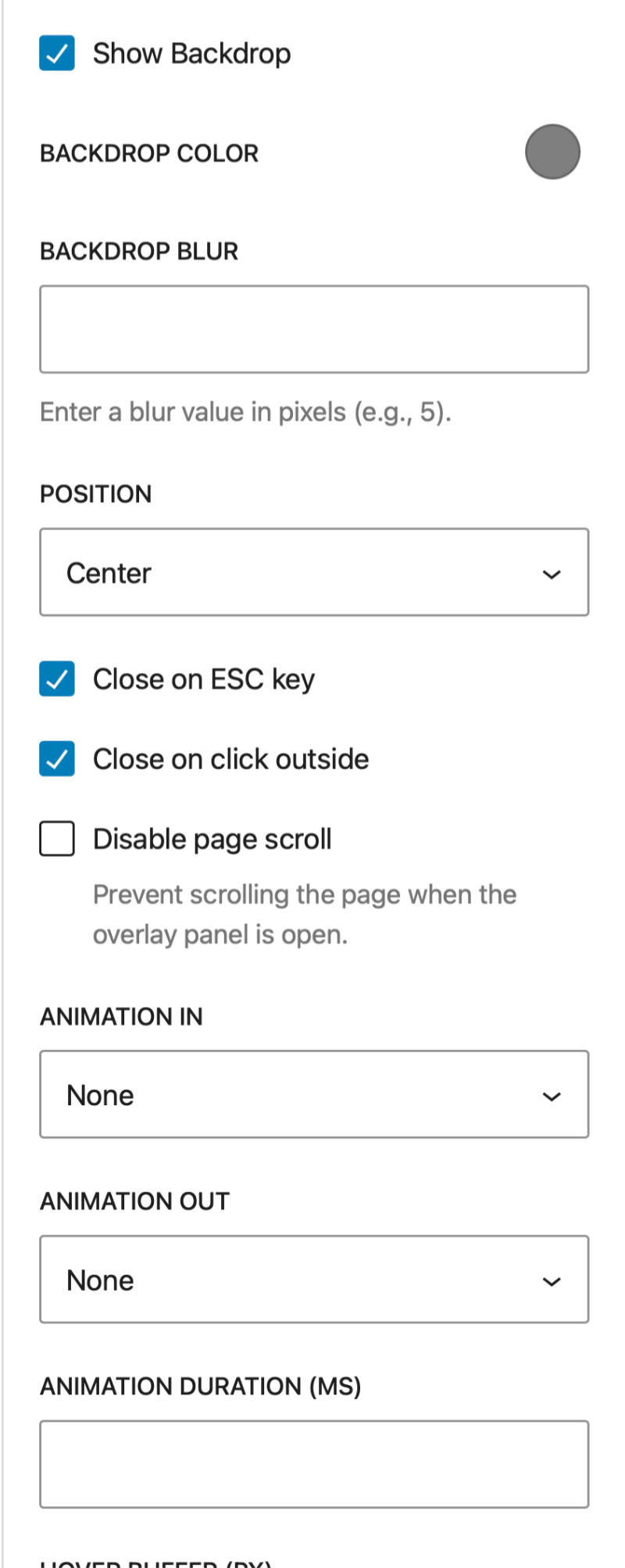
Task: Disable the Close on ESC key option
Action: (56, 679)
